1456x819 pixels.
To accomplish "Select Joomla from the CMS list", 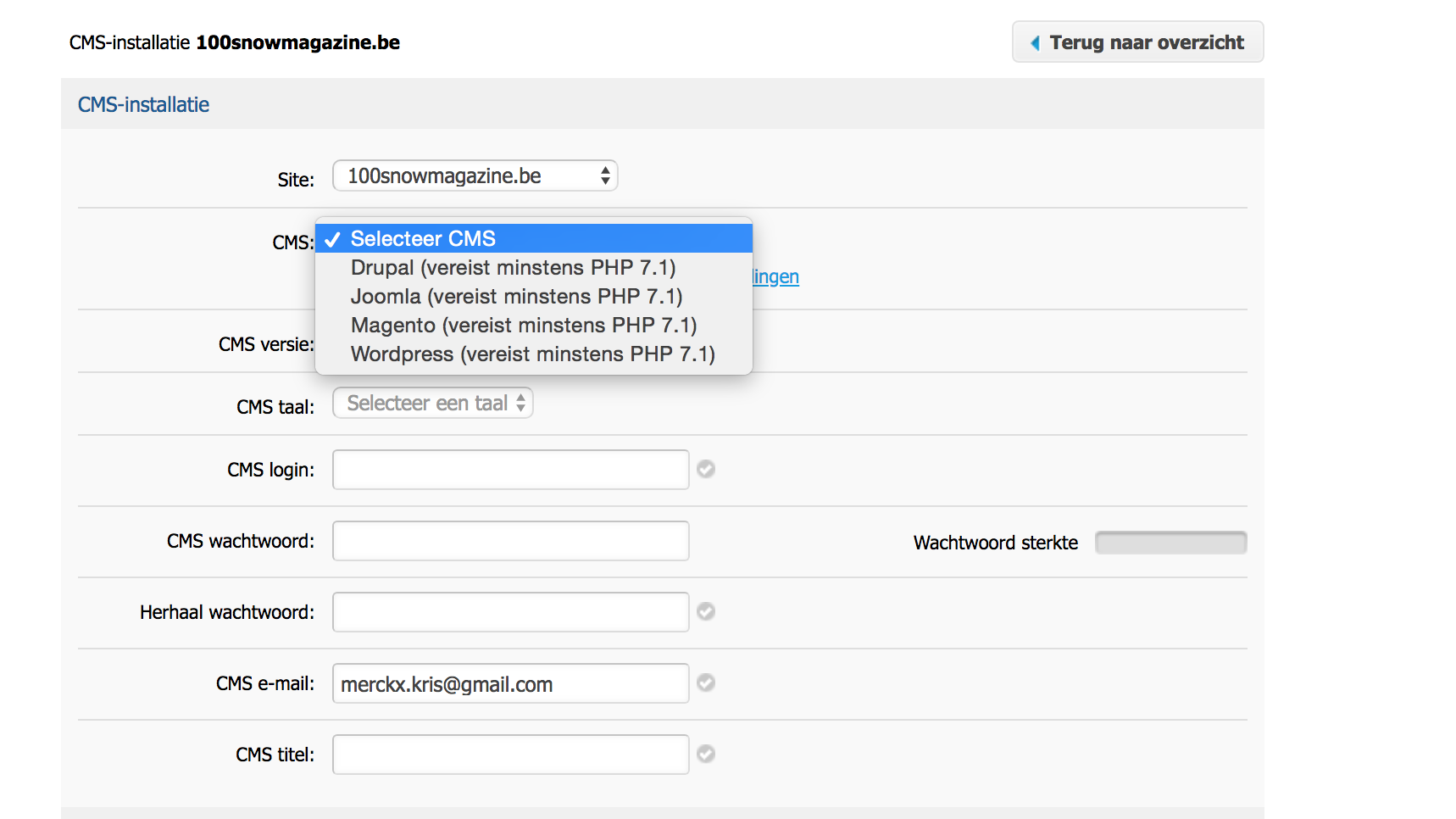I will point(534,296).
